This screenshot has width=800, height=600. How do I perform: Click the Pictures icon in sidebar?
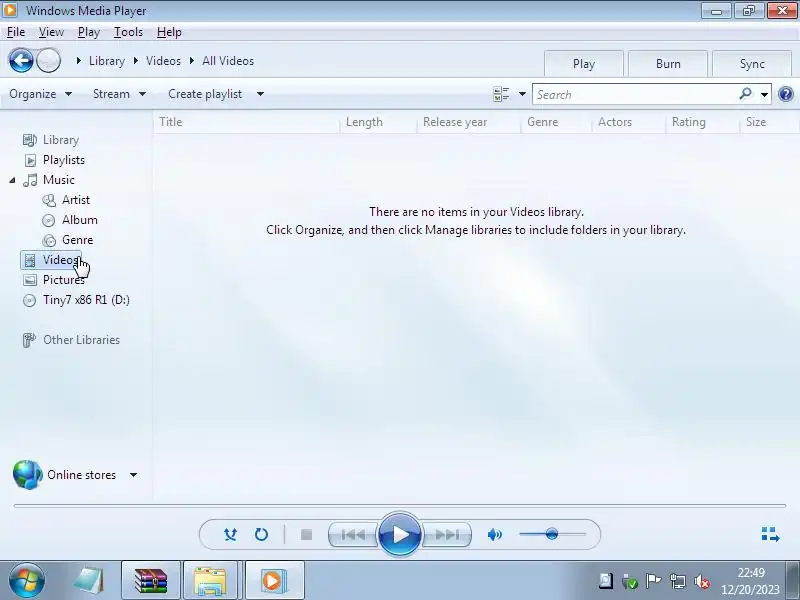click(x=30, y=280)
